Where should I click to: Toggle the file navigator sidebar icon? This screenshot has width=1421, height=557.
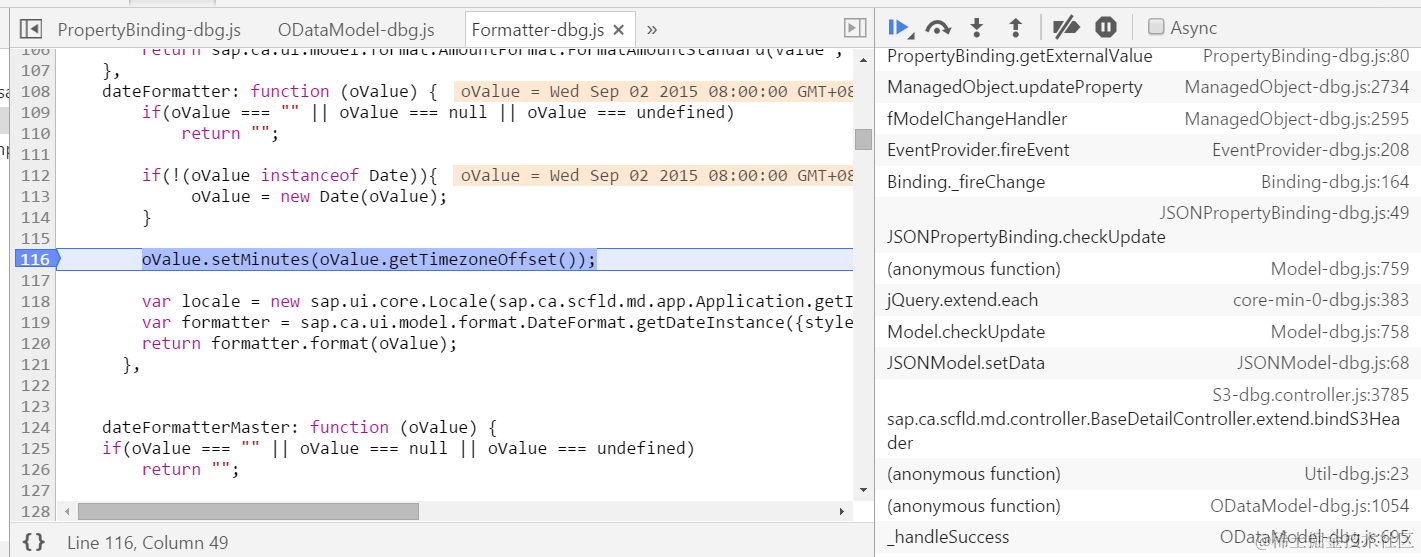(31, 29)
